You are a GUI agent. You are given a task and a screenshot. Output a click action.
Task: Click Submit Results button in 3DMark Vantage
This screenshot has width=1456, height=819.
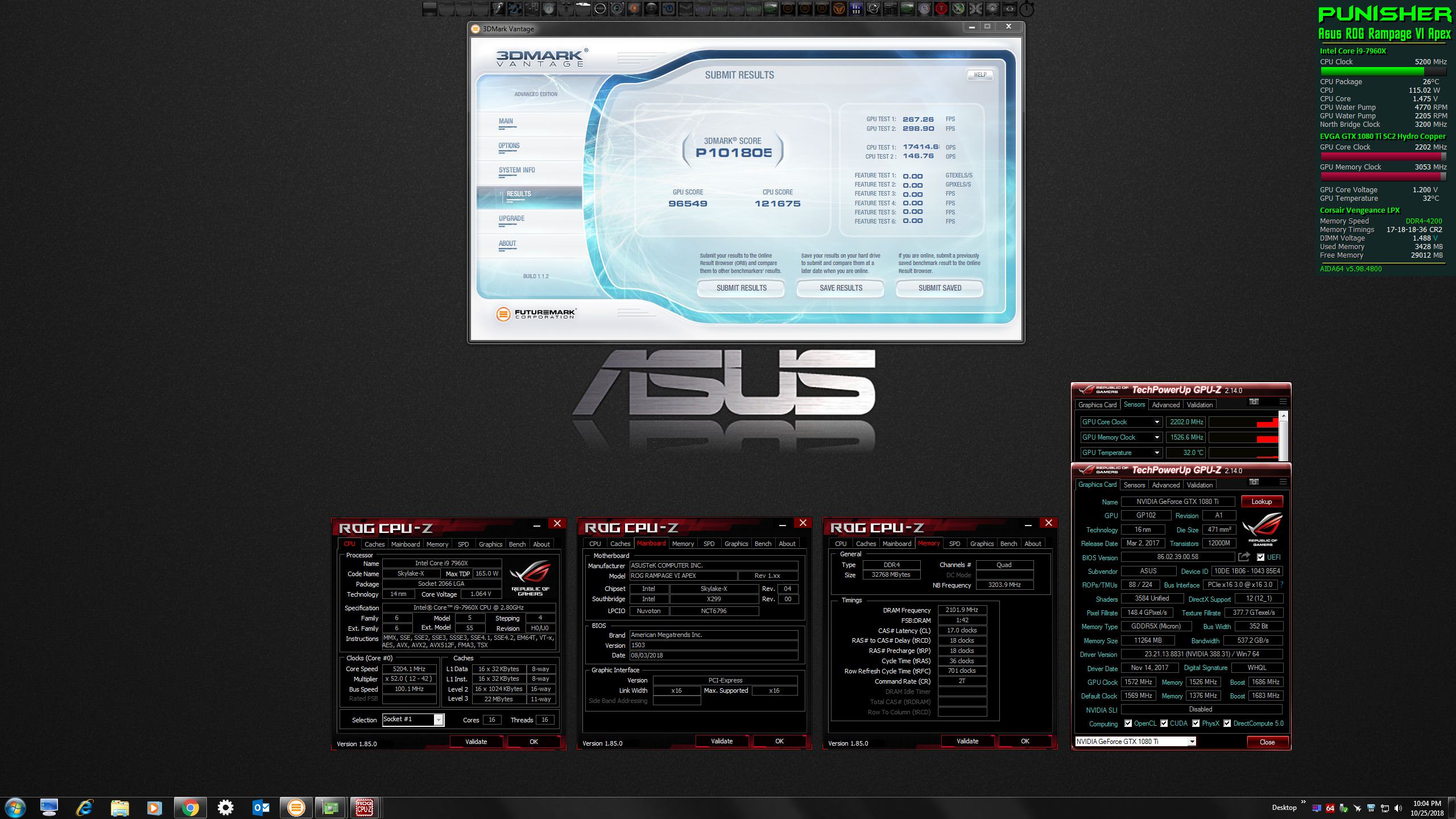741,288
